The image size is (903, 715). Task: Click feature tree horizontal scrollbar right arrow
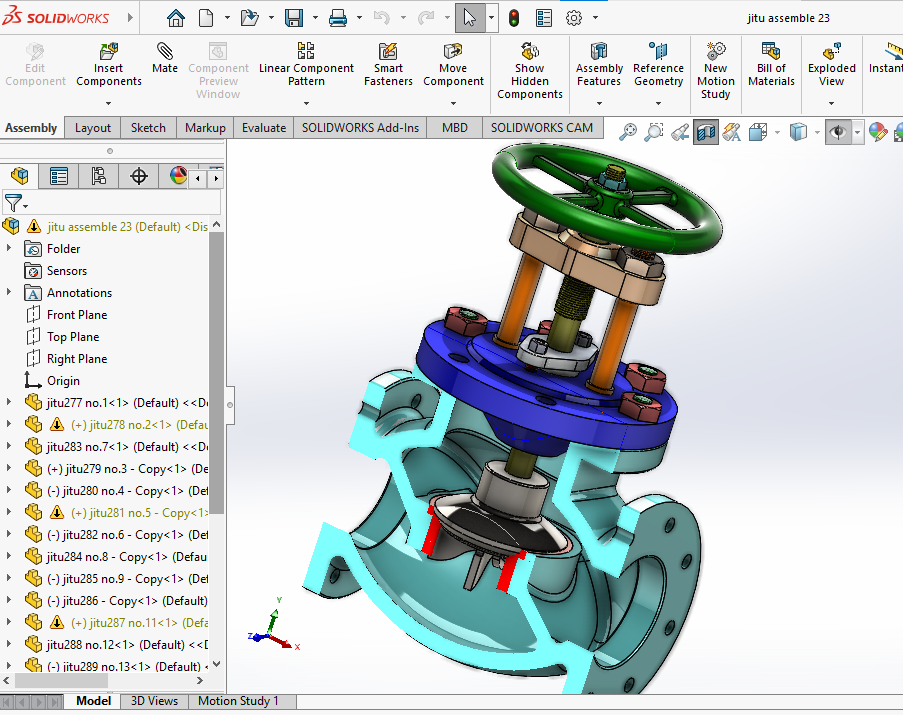[x=200, y=680]
